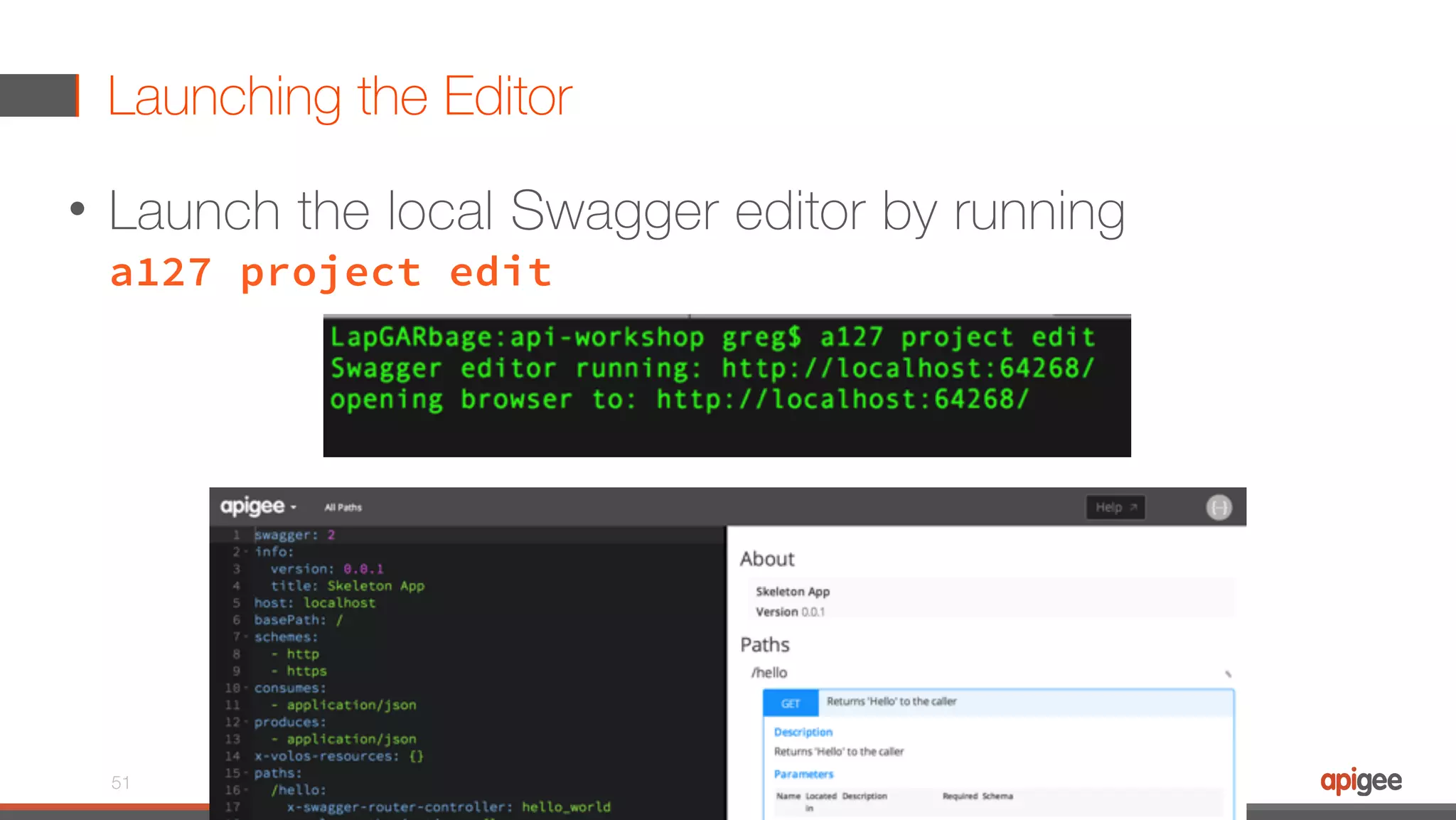Click the apigee logo at slide corner
The height and width of the screenshot is (820, 1456).
tap(1361, 782)
